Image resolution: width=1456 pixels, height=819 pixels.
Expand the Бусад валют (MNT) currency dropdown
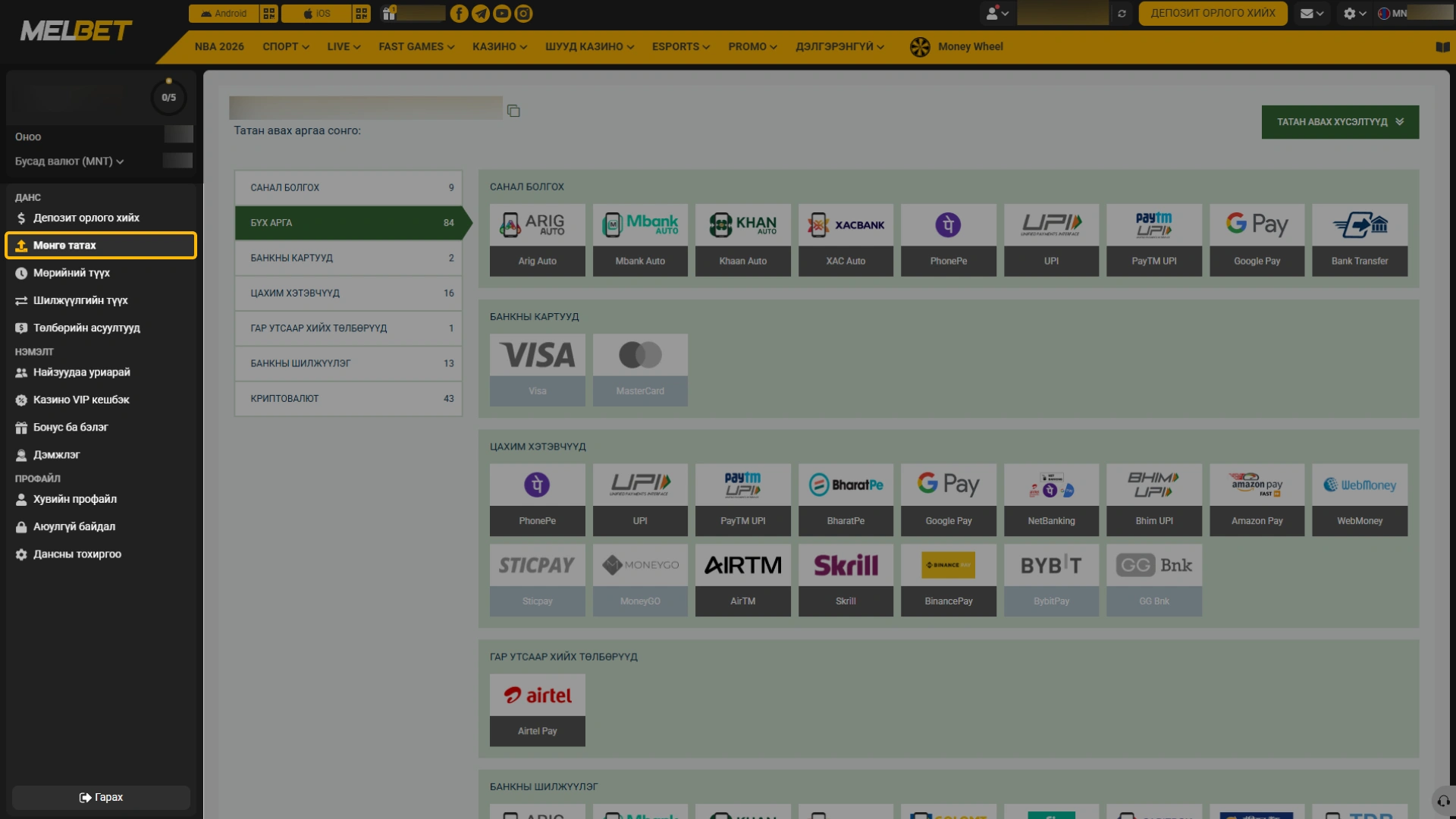click(70, 162)
